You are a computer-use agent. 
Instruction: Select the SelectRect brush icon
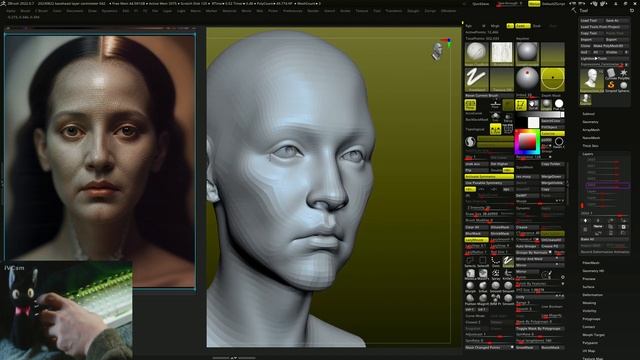[483, 261]
